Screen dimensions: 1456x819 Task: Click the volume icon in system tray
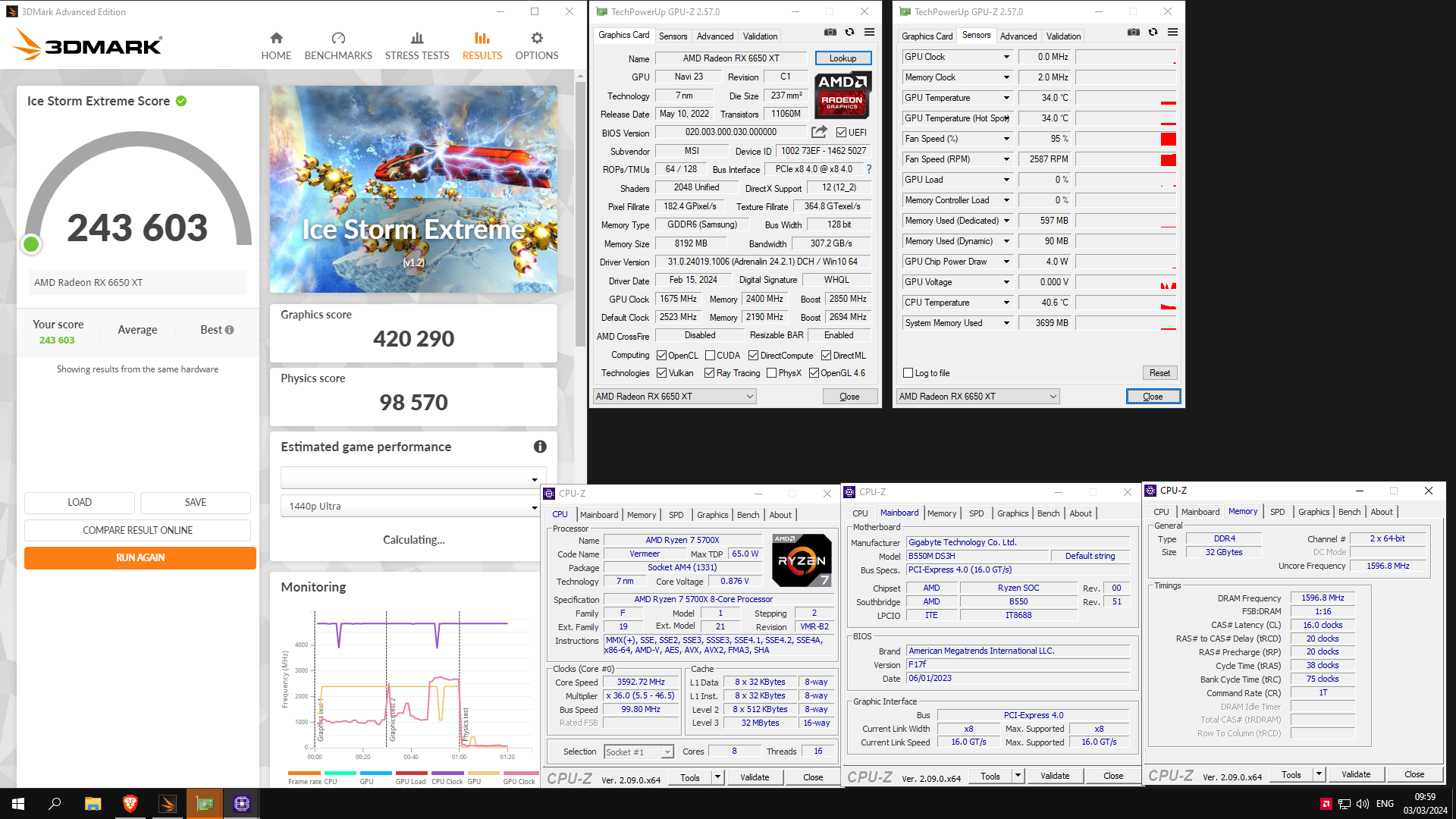pos(1362,804)
